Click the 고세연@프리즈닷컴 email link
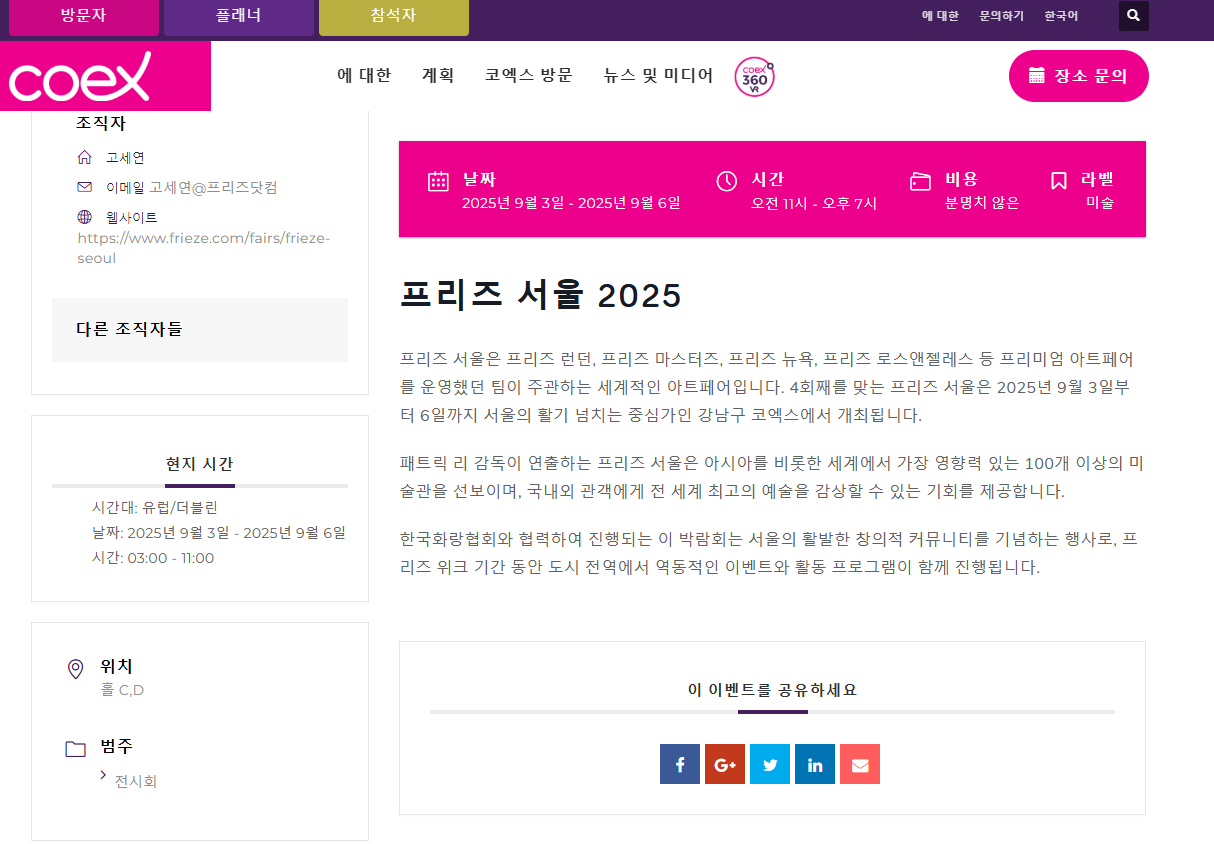Image resolution: width=1214 pixels, height=844 pixels. 213,187
